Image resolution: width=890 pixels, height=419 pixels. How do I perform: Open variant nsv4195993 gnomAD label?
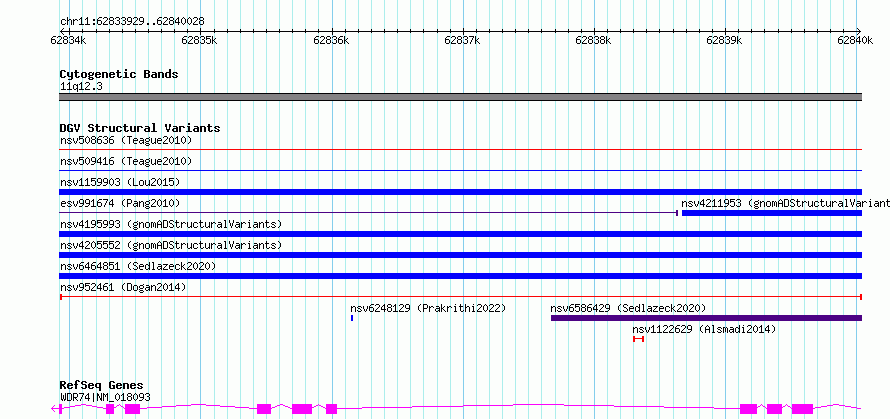171,224
